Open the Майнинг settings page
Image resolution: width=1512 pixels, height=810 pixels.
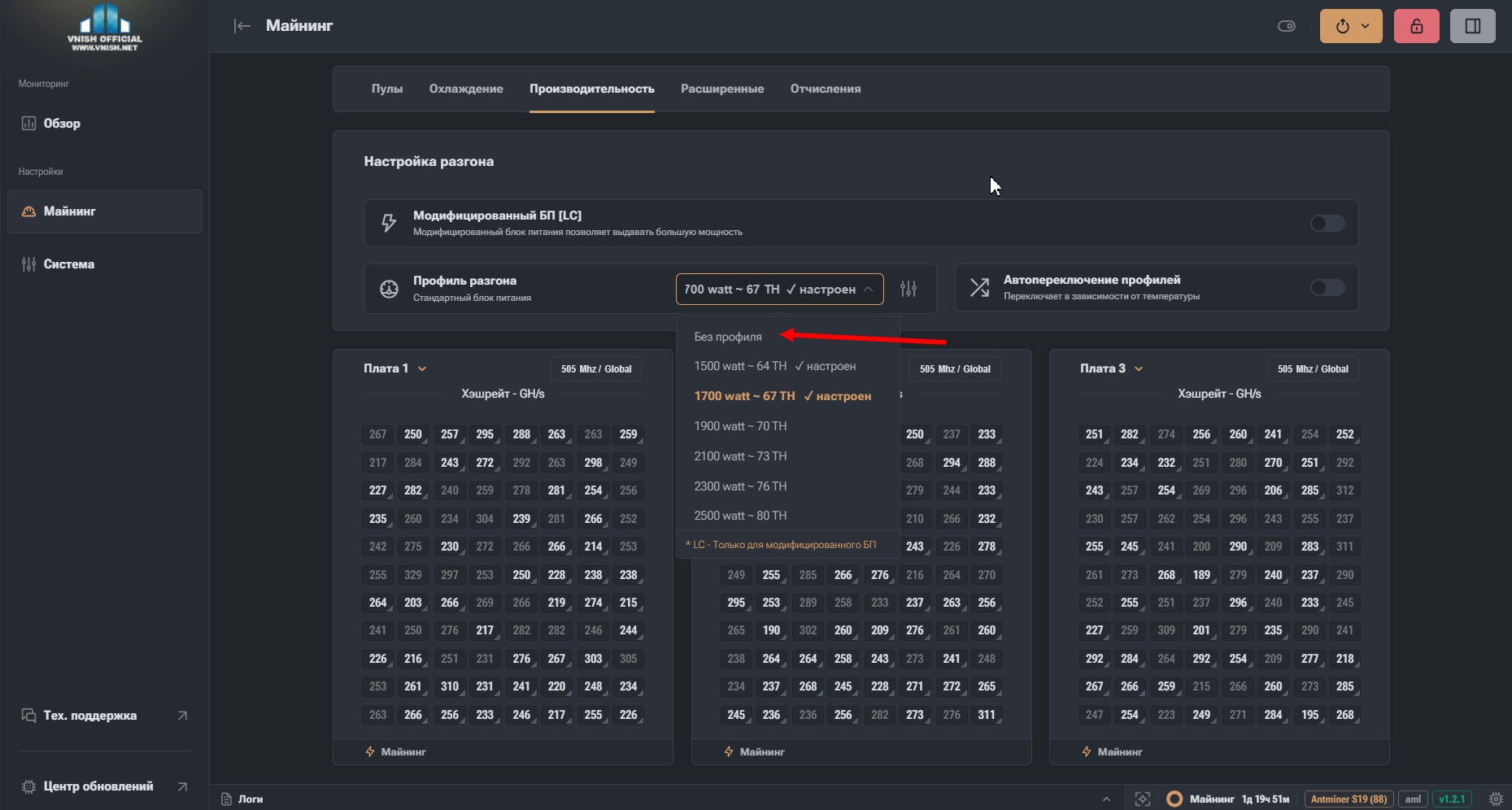104,211
